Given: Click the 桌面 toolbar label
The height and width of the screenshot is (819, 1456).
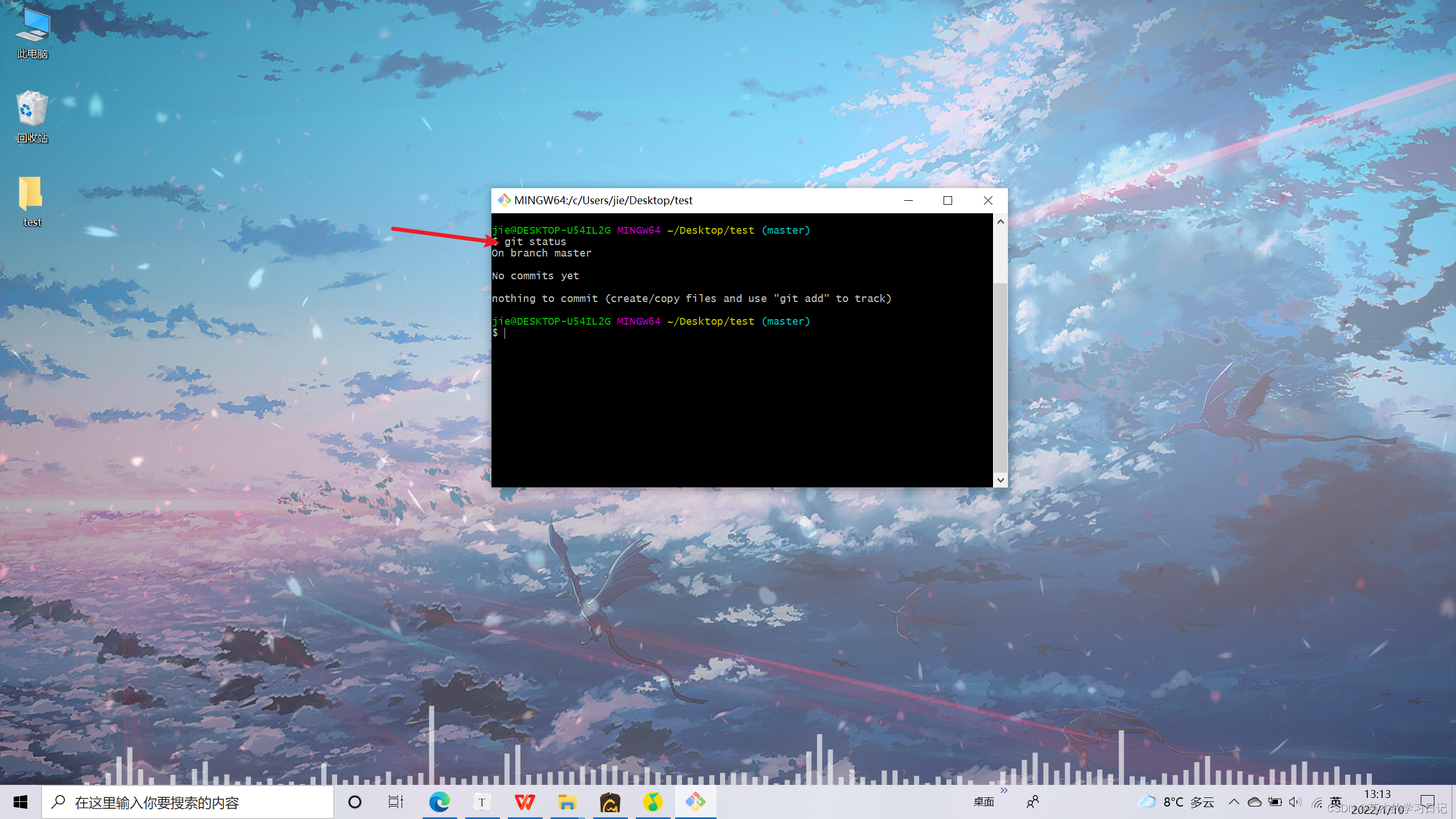Looking at the screenshot, I should [983, 802].
